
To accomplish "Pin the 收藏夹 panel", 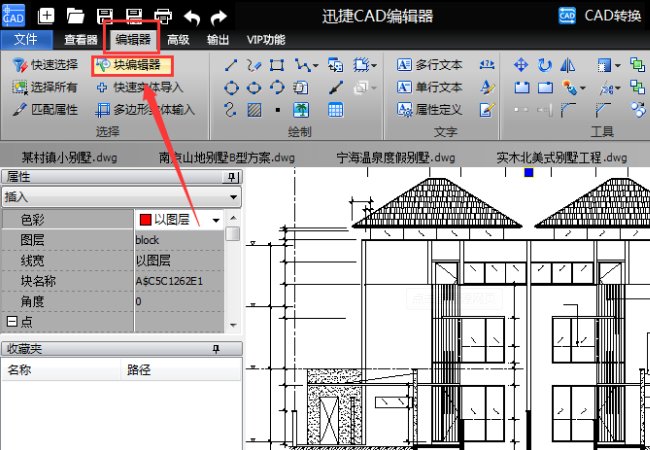I will click(216, 349).
